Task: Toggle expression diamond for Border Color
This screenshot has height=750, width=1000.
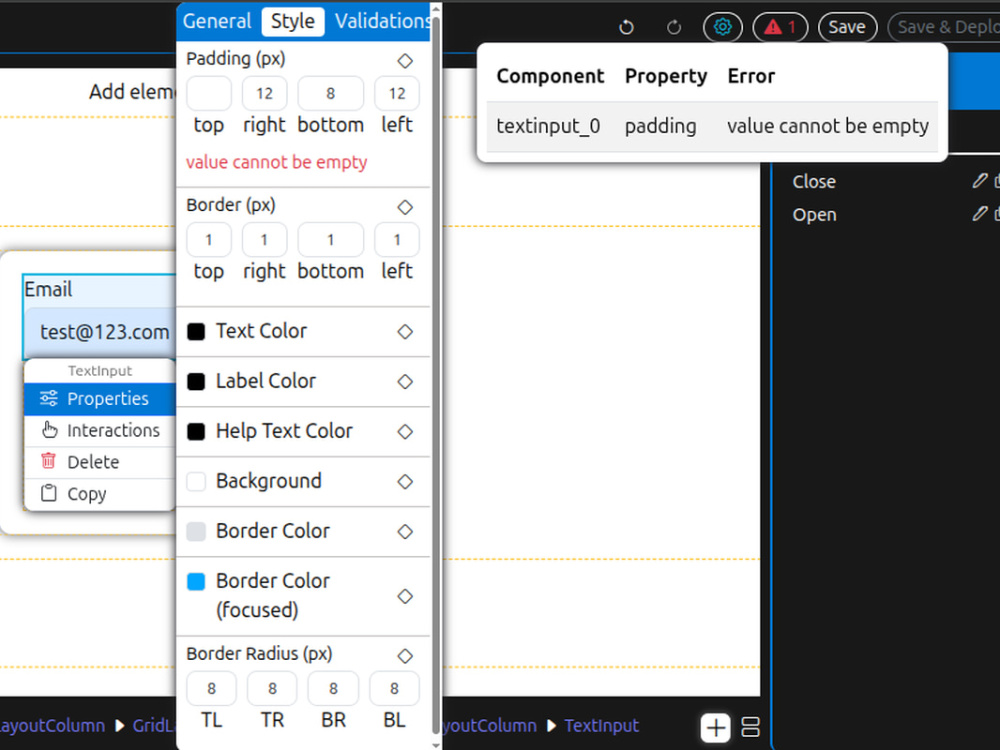Action: tap(405, 531)
